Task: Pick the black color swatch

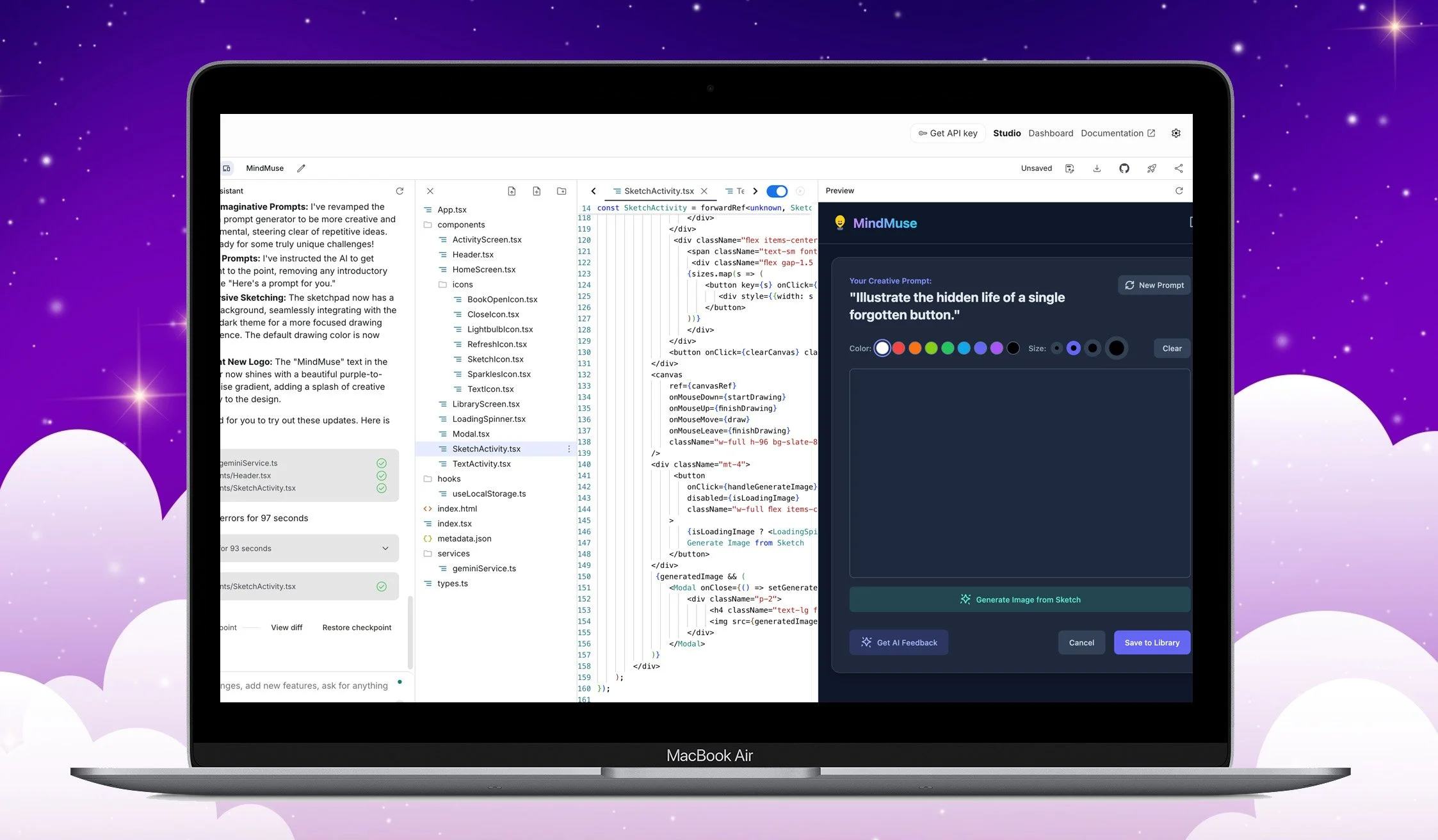Action: (1013, 348)
